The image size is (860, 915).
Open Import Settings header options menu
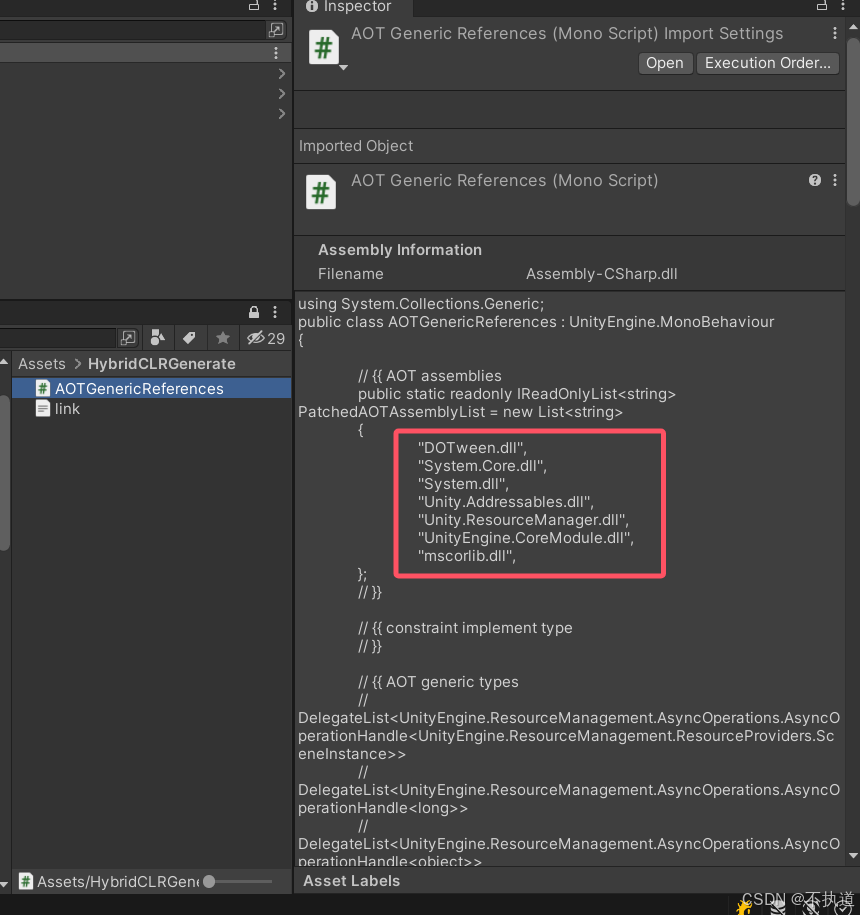(835, 33)
